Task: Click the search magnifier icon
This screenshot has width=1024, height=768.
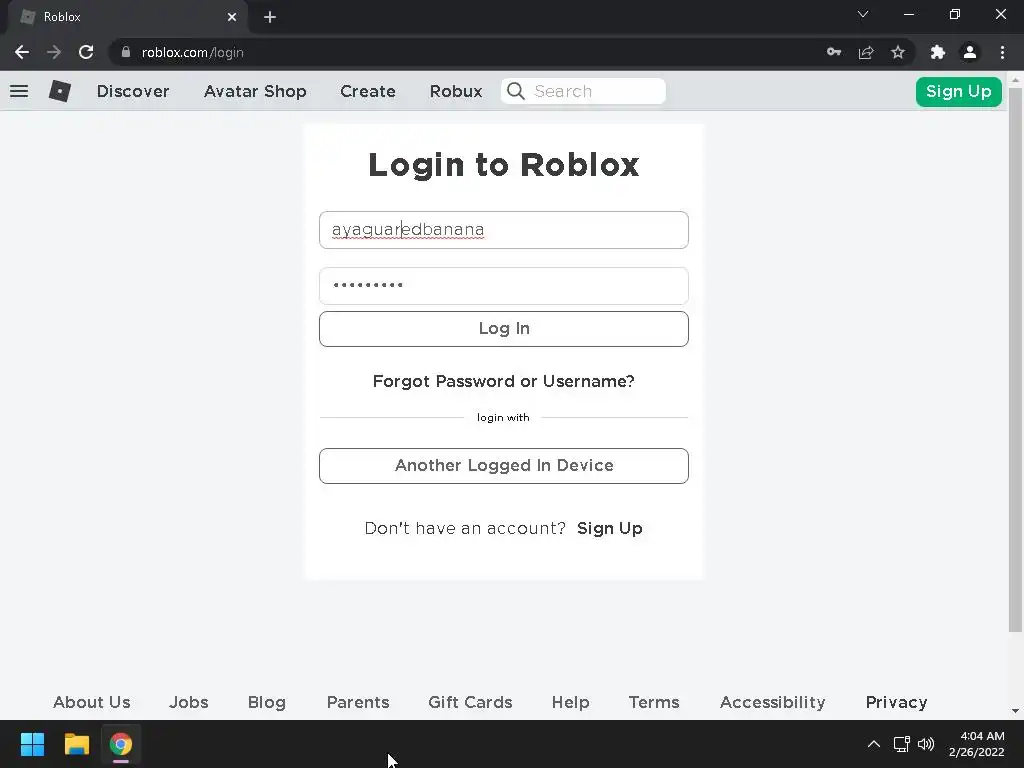Action: click(516, 91)
